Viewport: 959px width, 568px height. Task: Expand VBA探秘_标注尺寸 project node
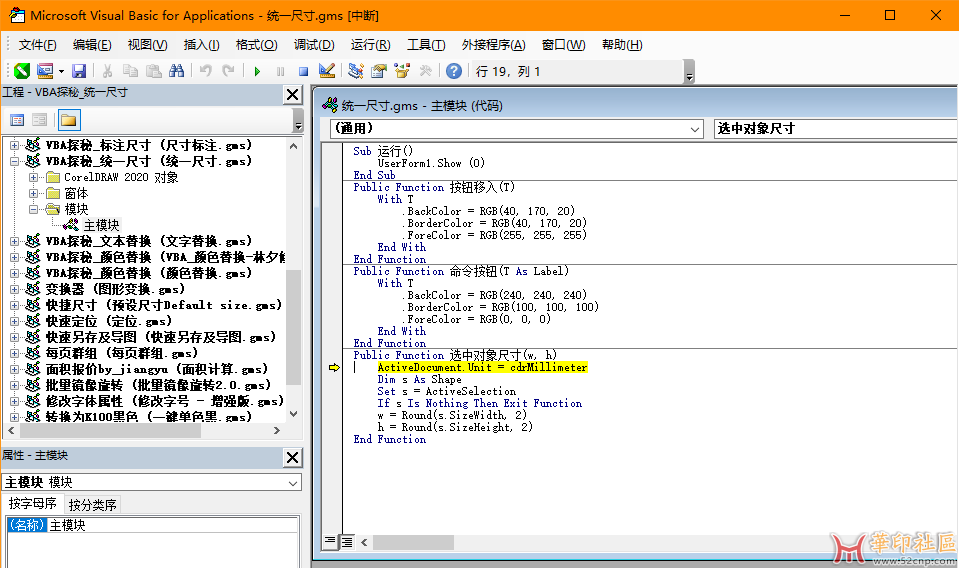click(14, 146)
